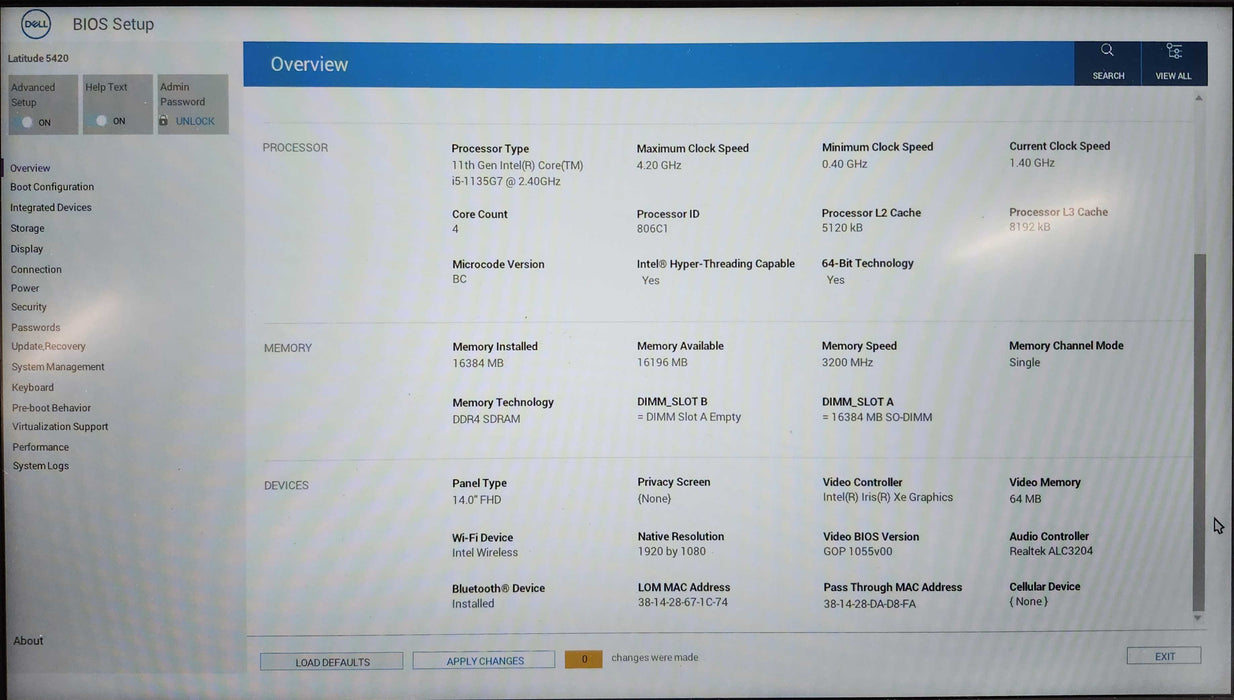Open the Display settings

click(x=26, y=248)
